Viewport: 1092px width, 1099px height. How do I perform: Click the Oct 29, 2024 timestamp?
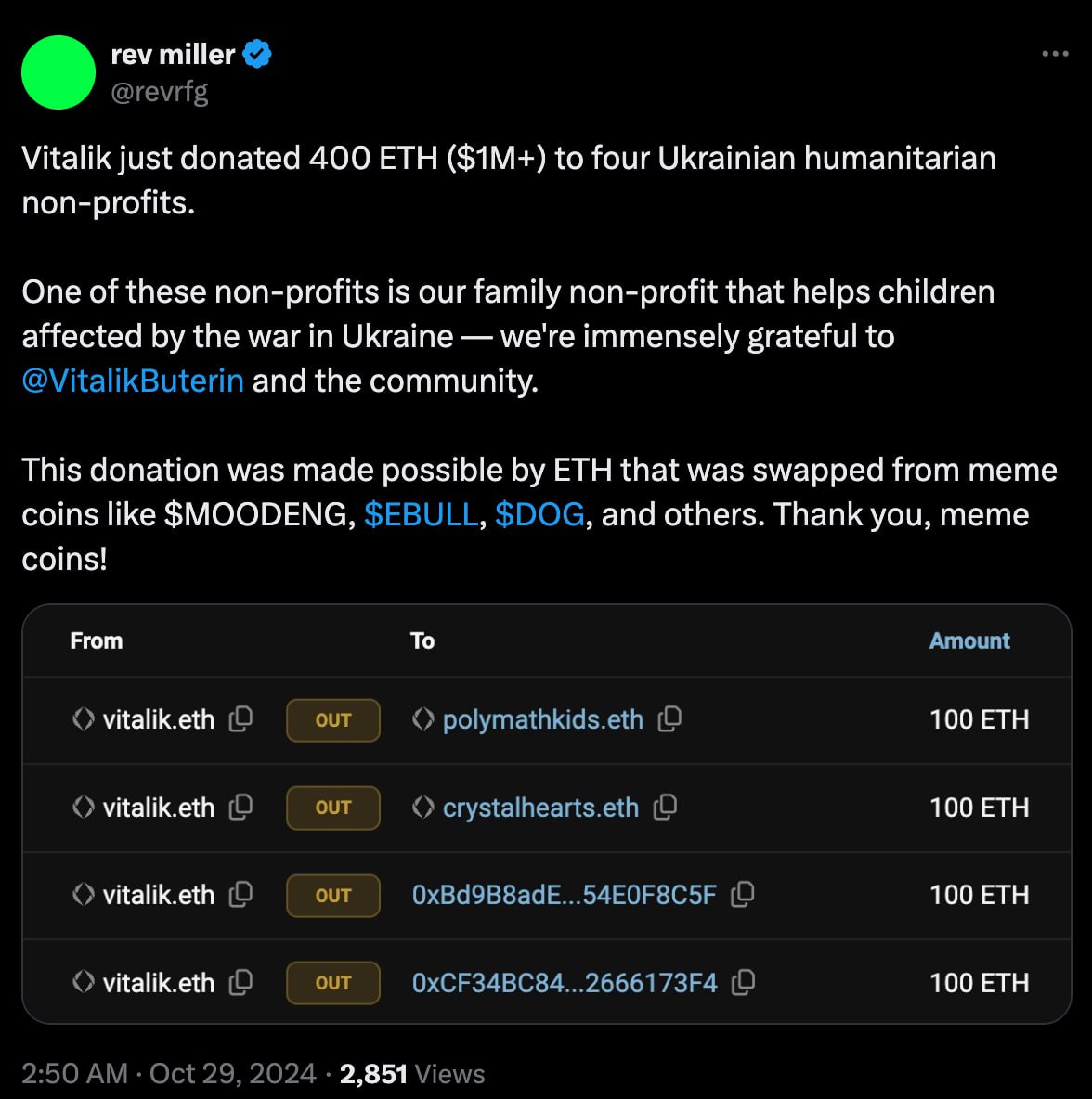[232, 1073]
